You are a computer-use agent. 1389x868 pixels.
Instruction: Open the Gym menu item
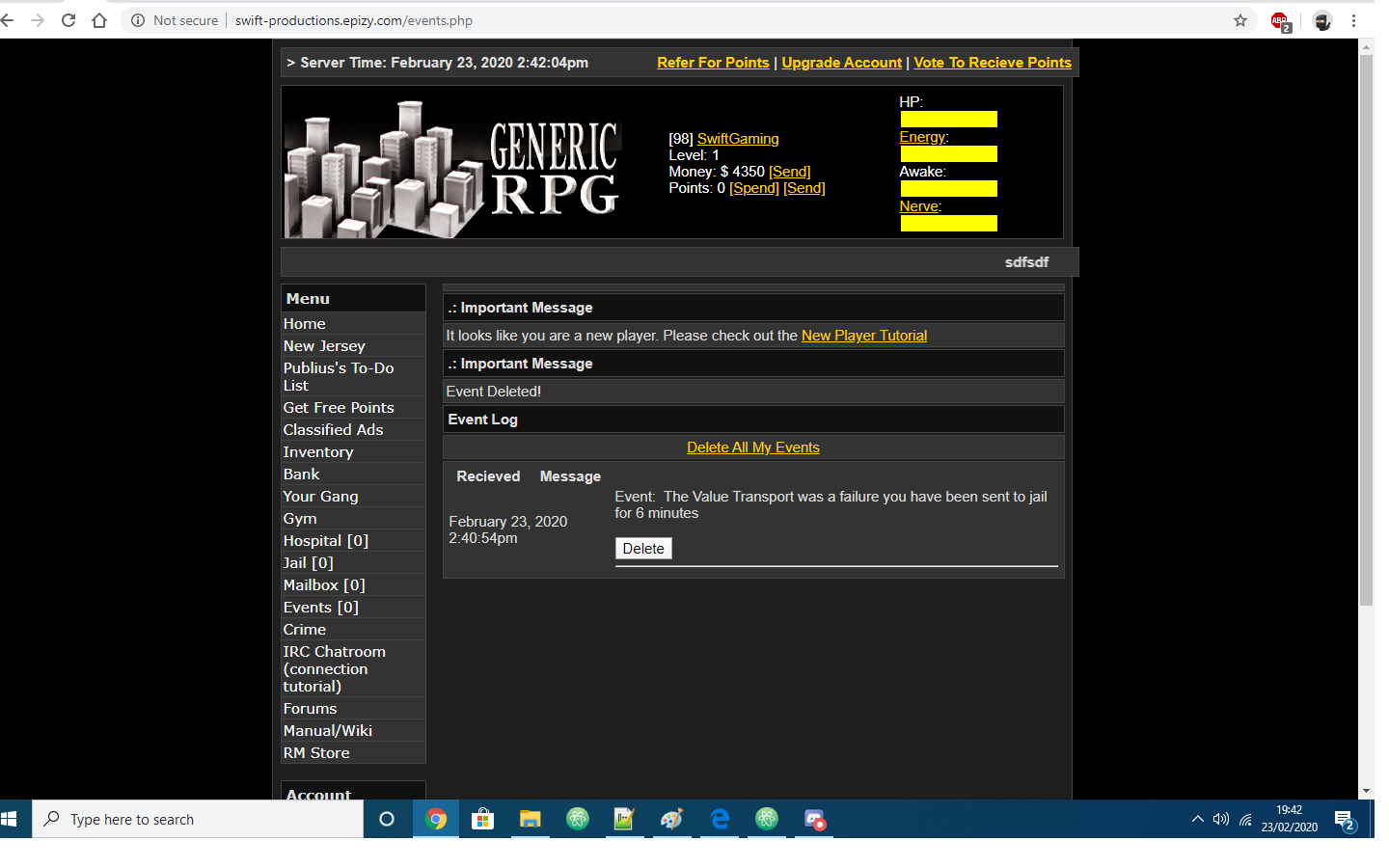pyautogui.click(x=300, y=519)
